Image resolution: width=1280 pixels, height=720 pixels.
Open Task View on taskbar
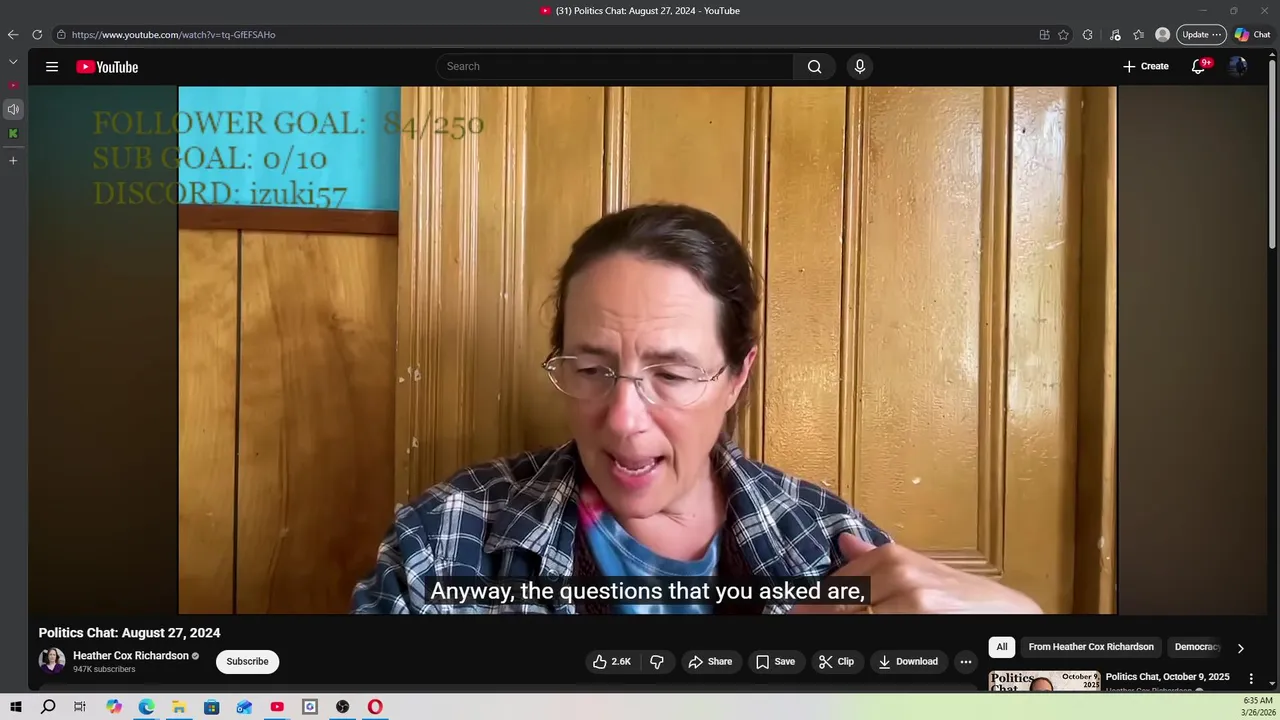coord(80,707)
